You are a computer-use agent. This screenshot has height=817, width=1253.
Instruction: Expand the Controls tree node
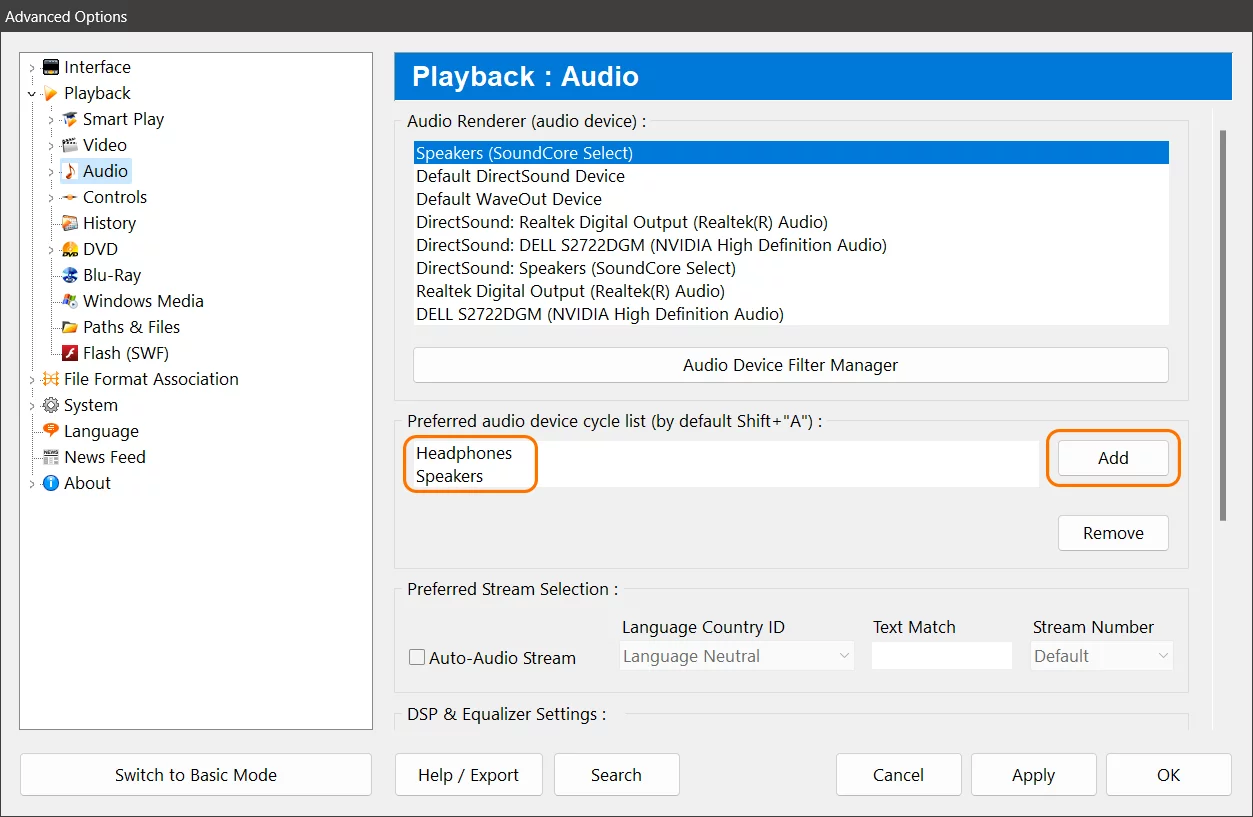[51, 198]
